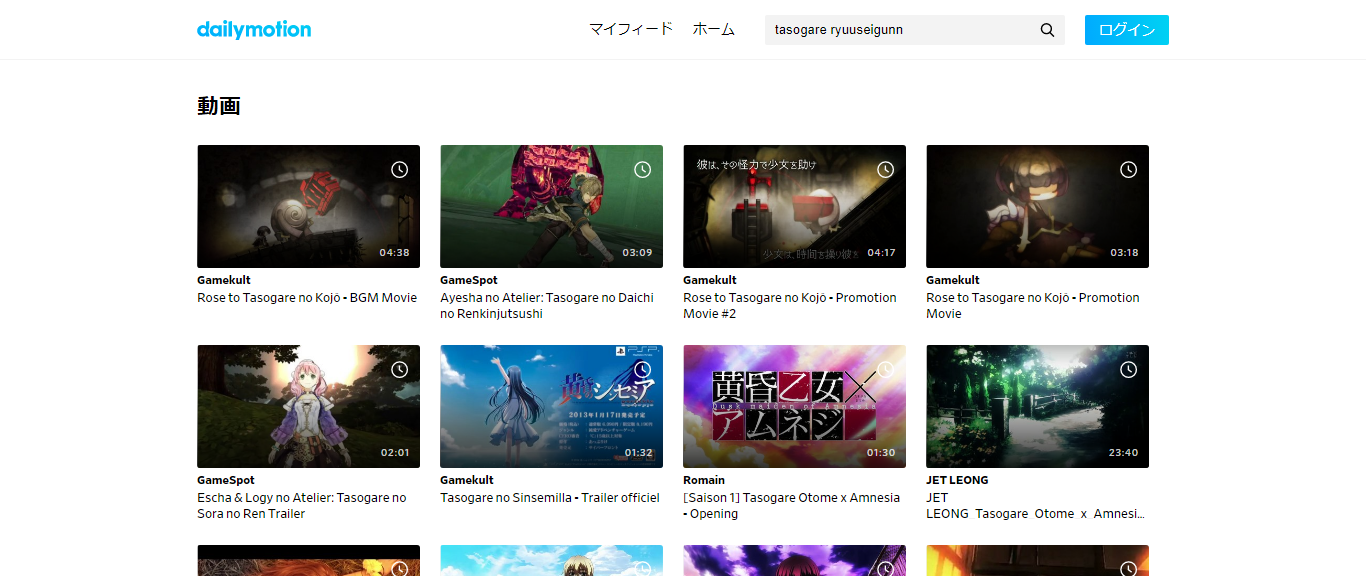The height and width of the screenshot is (576, 1366).
Task: Click Watch Later clock on Ayesha no Atelier video
Action: click(x=642, y=170)
